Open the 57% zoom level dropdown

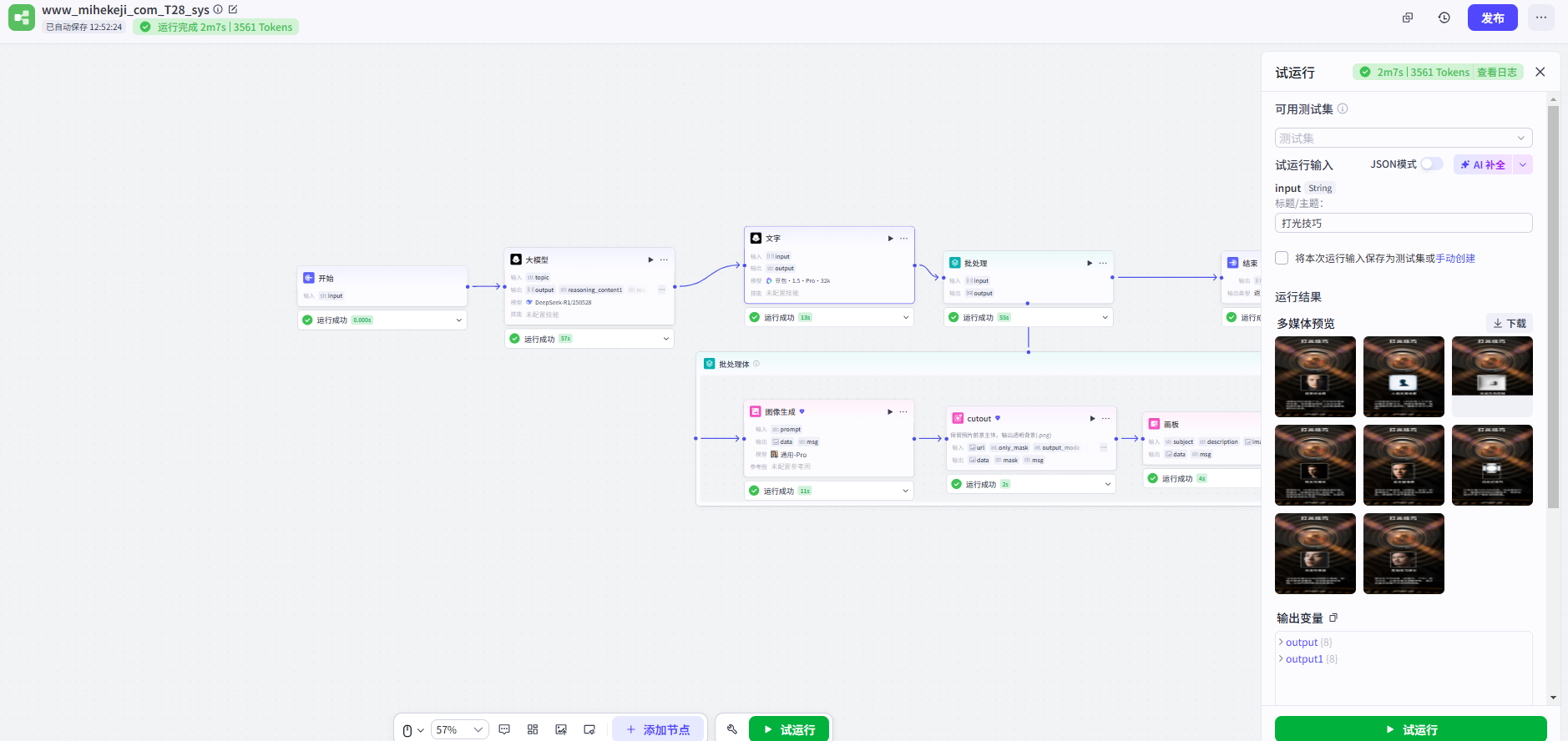pos(459,729)
